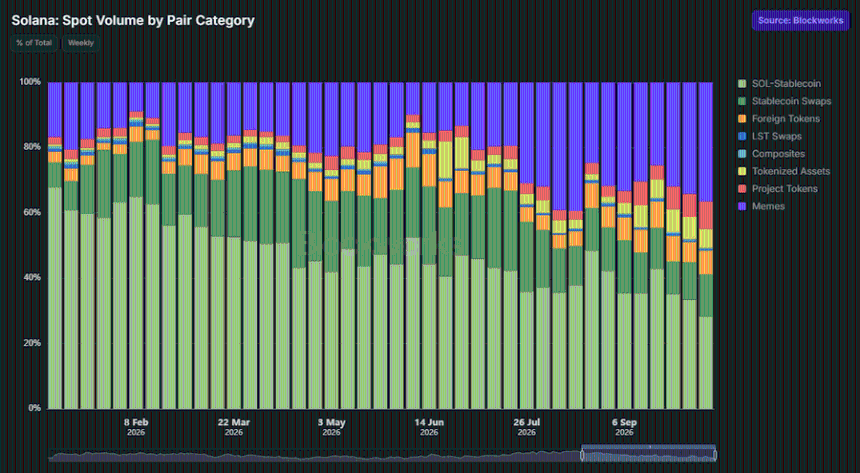Screen dimensions: 860x473
Task: Toggle Tokenized Assets series in legend
Action: [784, 172]
